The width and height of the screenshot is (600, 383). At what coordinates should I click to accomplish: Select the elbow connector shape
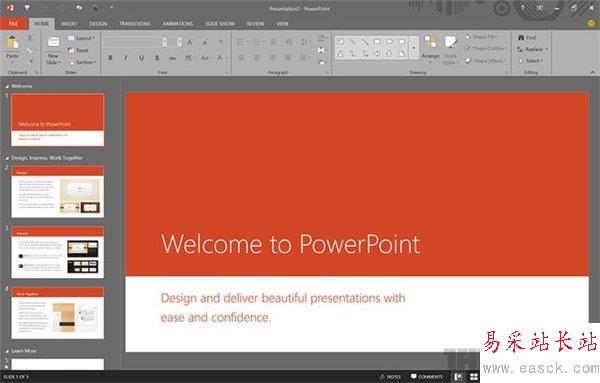point(352,54)
